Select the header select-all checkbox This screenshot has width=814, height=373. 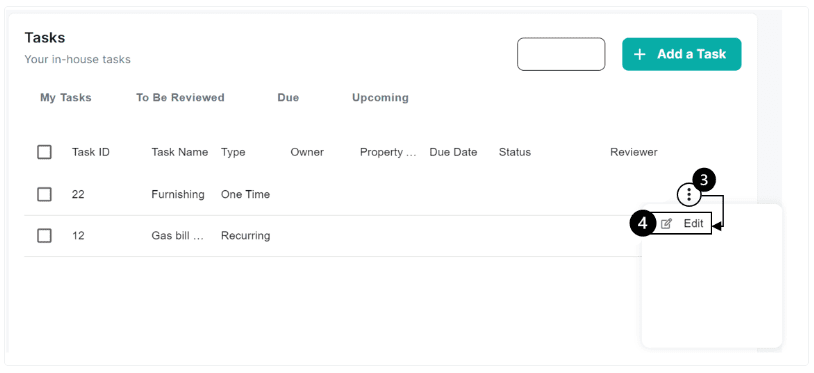click(45, 152)
